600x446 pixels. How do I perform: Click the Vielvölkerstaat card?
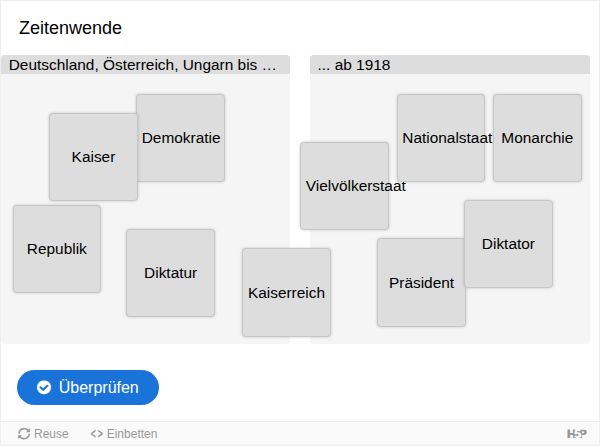[x=345, y=186]
